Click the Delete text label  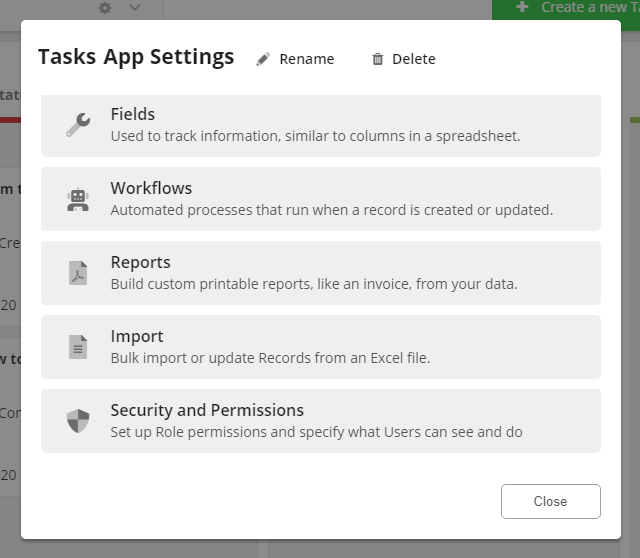[x=413, y=59]
